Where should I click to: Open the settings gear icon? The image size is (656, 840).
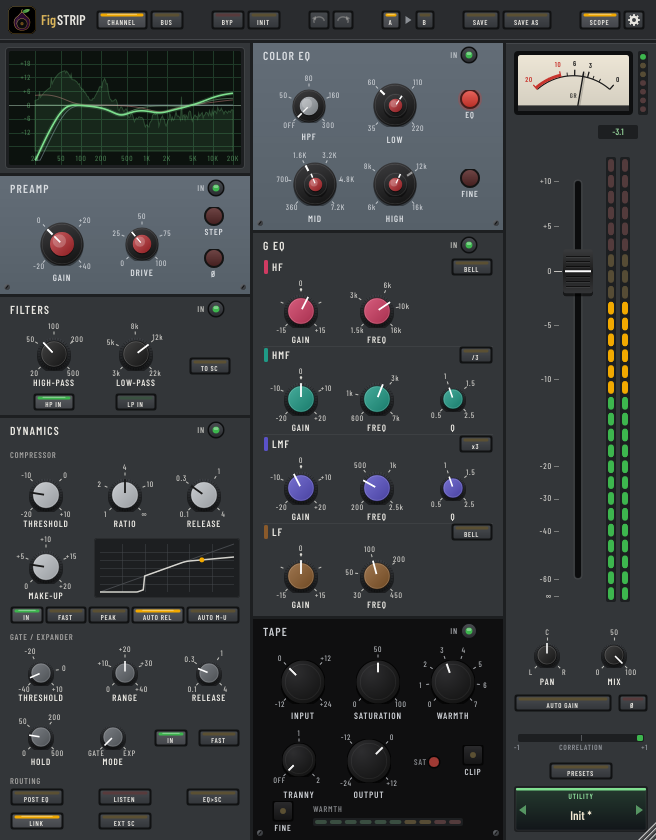(634, 20)
